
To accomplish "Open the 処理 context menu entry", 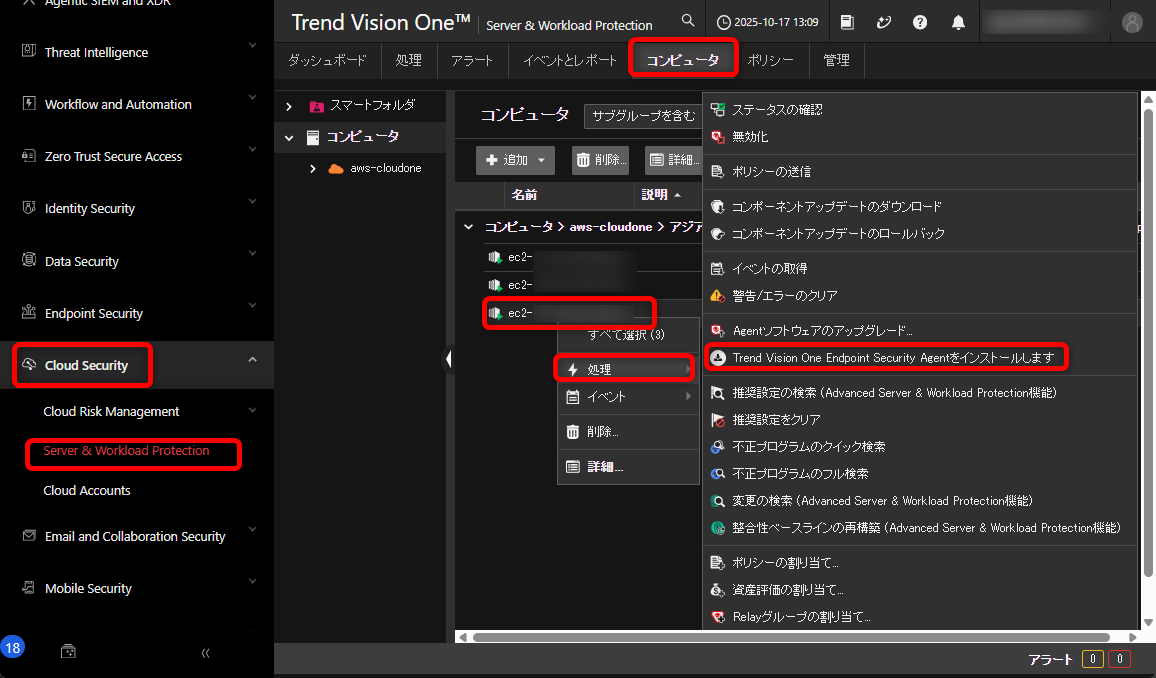I will (x=628, y=369).
